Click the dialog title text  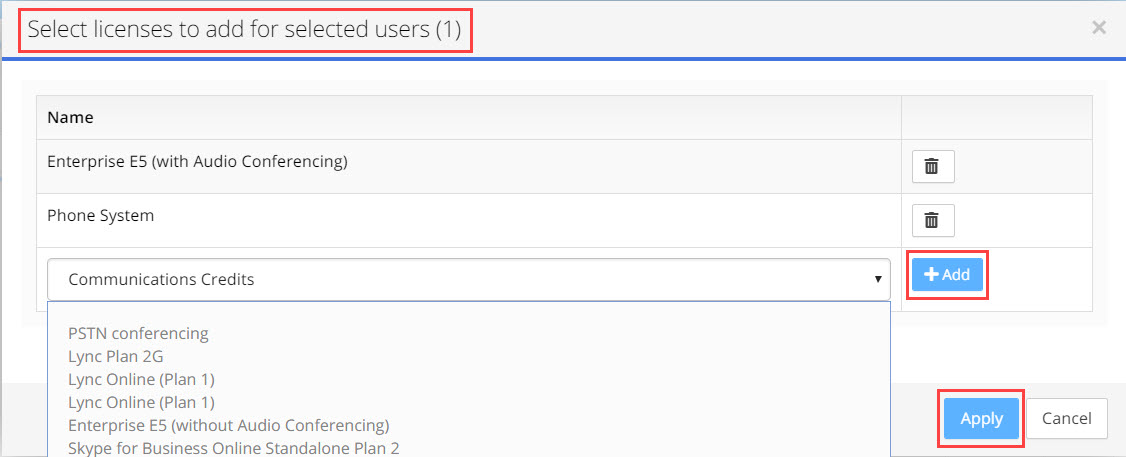coord(244,29)
